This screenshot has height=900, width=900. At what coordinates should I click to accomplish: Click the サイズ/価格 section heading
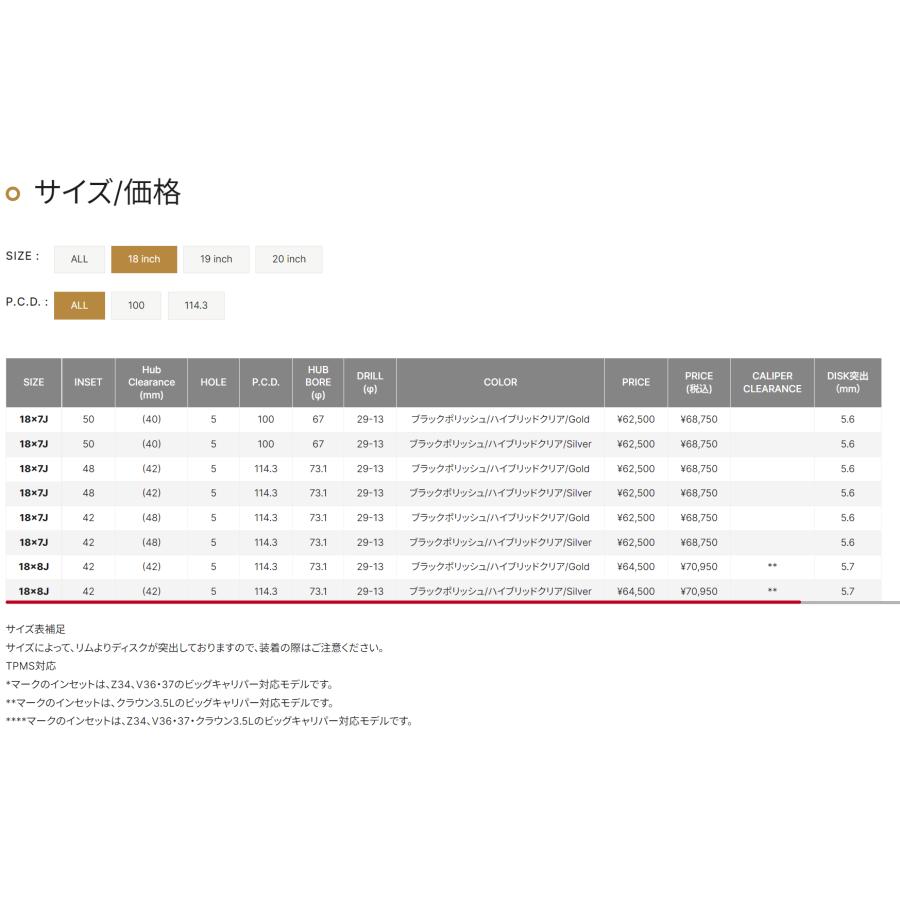coord(107,192)
